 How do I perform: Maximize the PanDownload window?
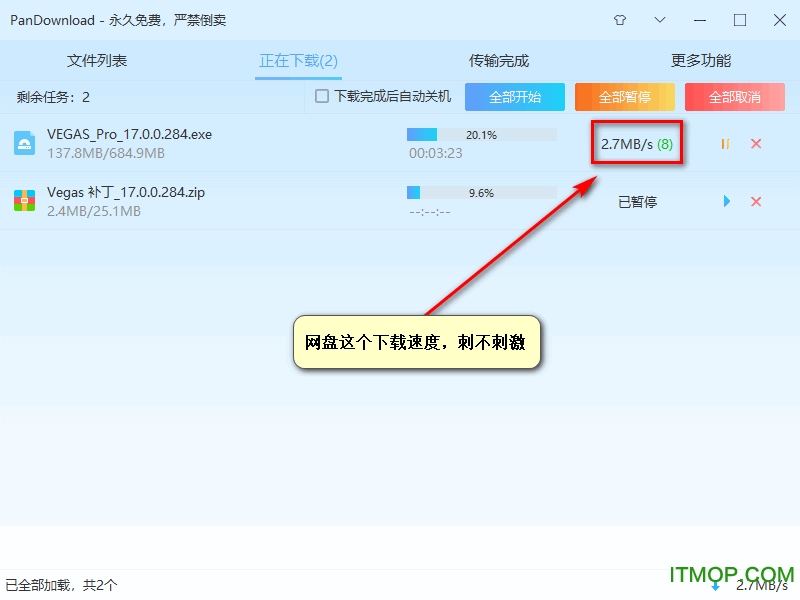click(x=740, y=20)
